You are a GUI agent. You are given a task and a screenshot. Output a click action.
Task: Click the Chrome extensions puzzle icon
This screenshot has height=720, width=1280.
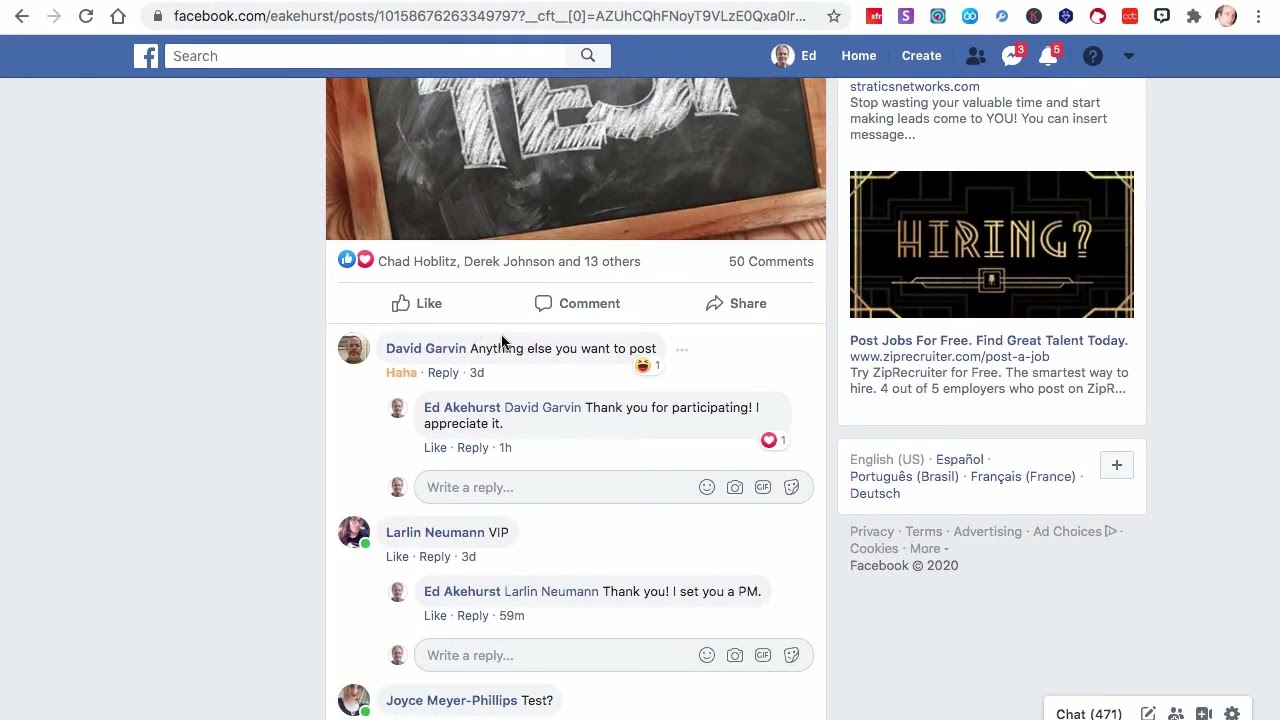[x=1193, y=16]
